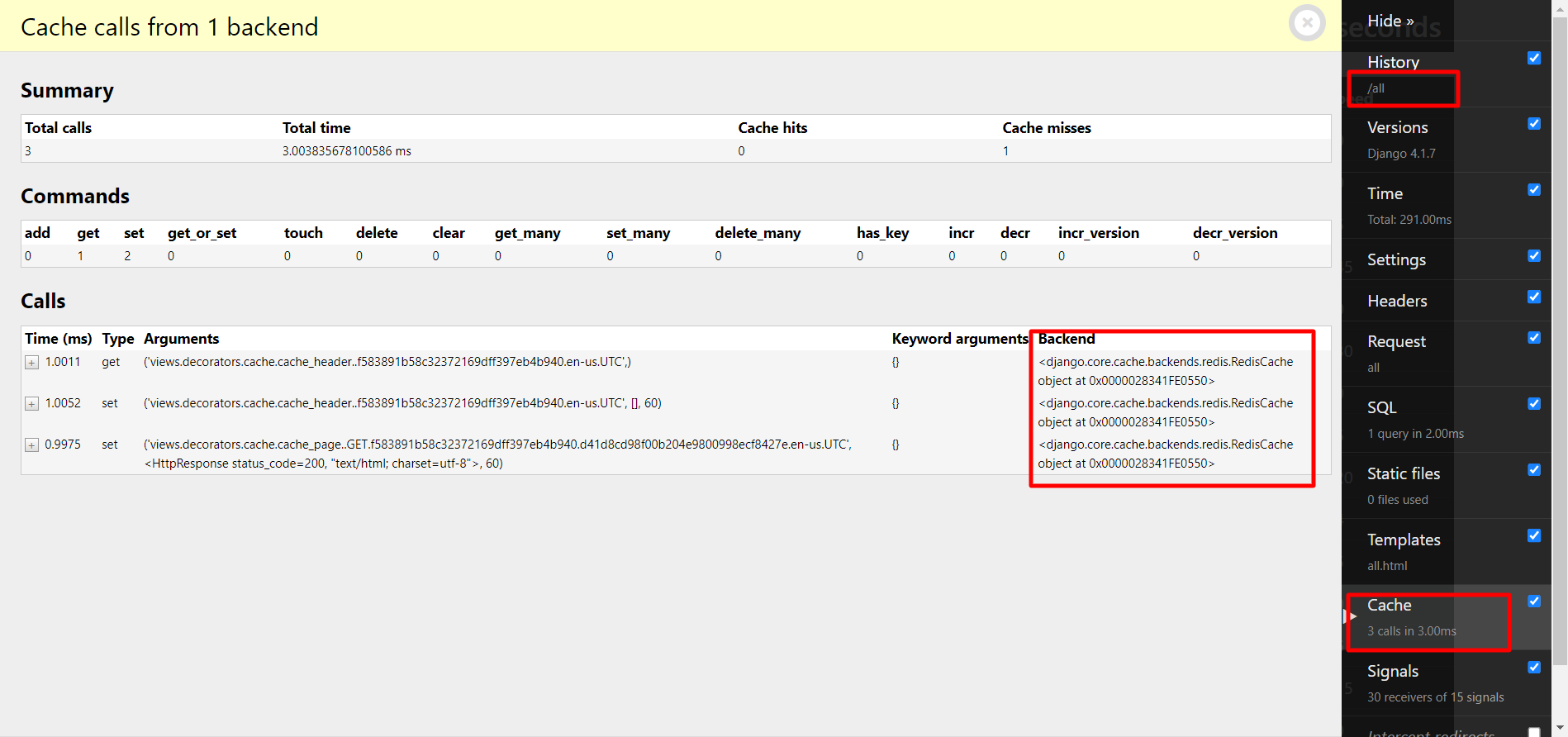Show the Signals panel
The width and height of the screenshot is (1568, 737).
[x=1392, y=671]
